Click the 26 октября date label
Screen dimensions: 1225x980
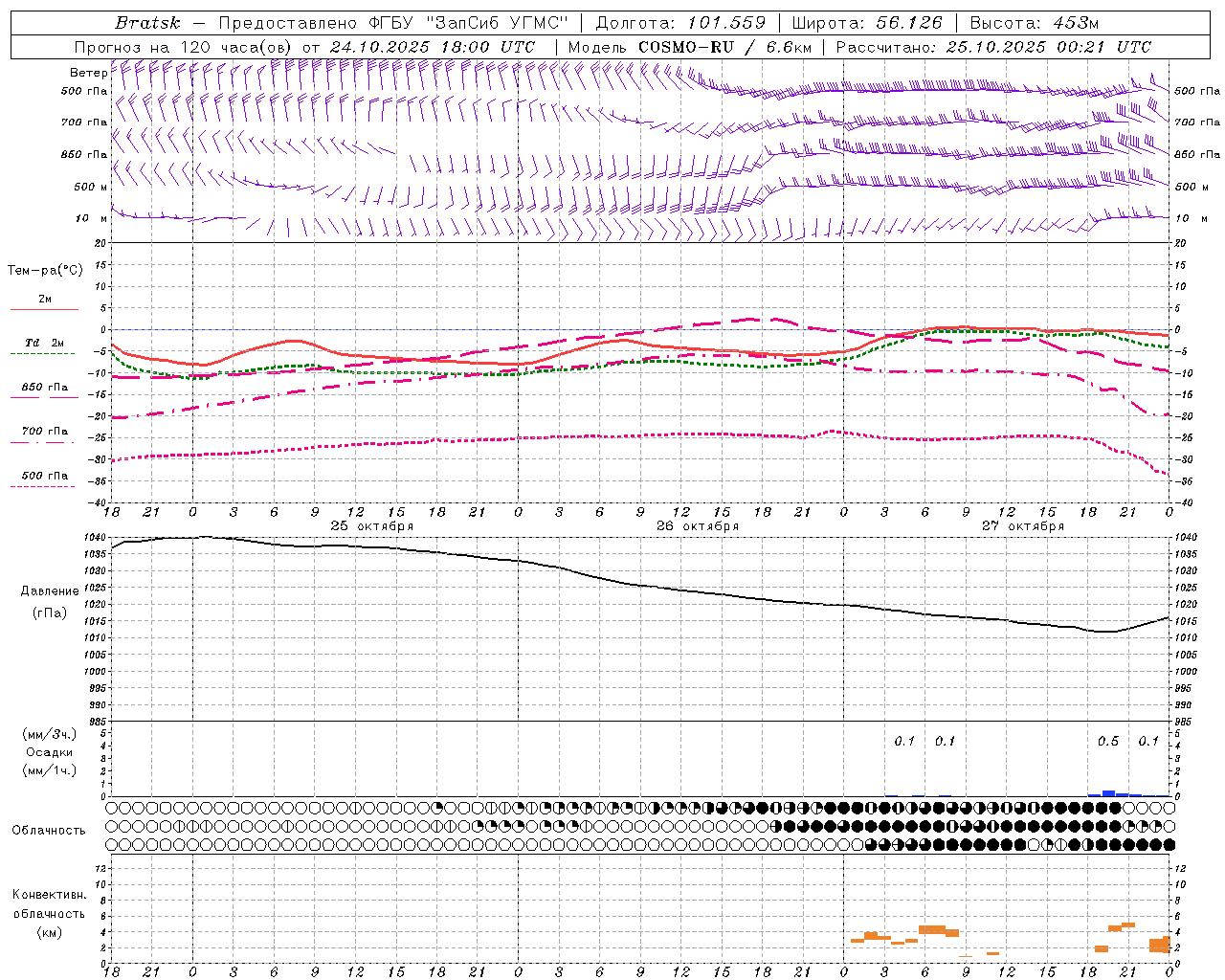(x=698, y=526)
